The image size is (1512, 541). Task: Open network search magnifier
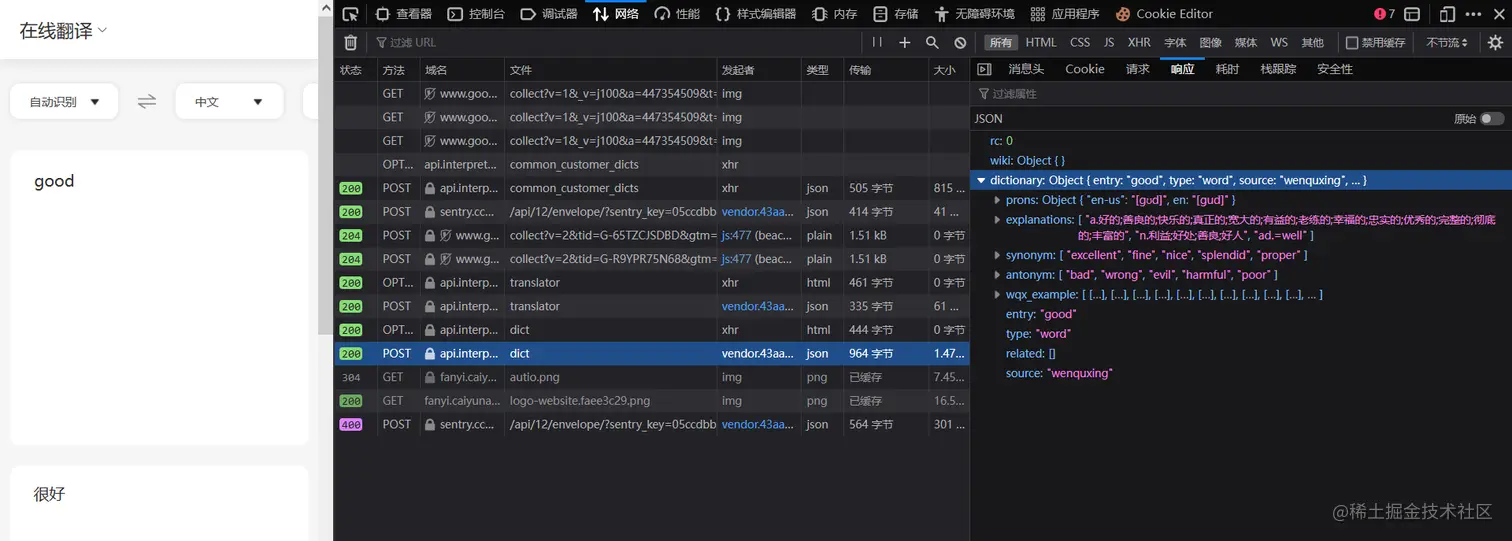pyautogui.click(x=932, y=42)
